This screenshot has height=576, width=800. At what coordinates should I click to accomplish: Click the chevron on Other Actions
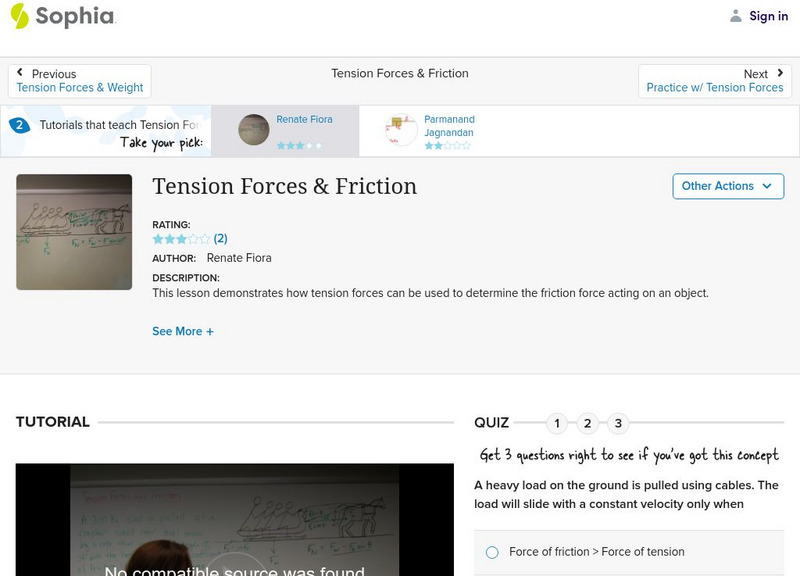click(x=767, y=186)
